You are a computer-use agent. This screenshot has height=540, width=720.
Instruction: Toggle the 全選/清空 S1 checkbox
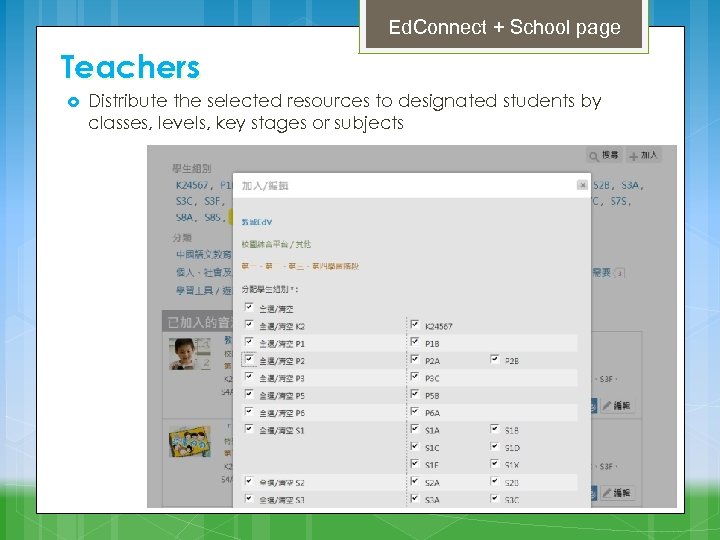tap(249, 429)
